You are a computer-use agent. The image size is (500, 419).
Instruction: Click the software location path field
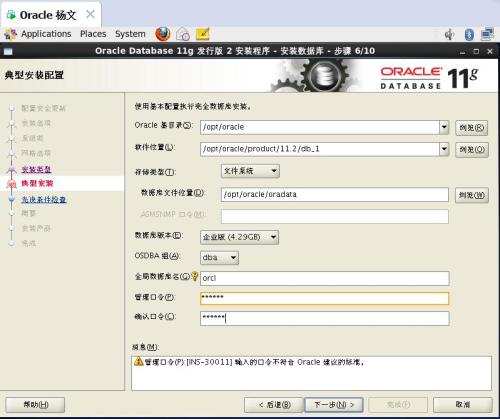coord(320,149)
